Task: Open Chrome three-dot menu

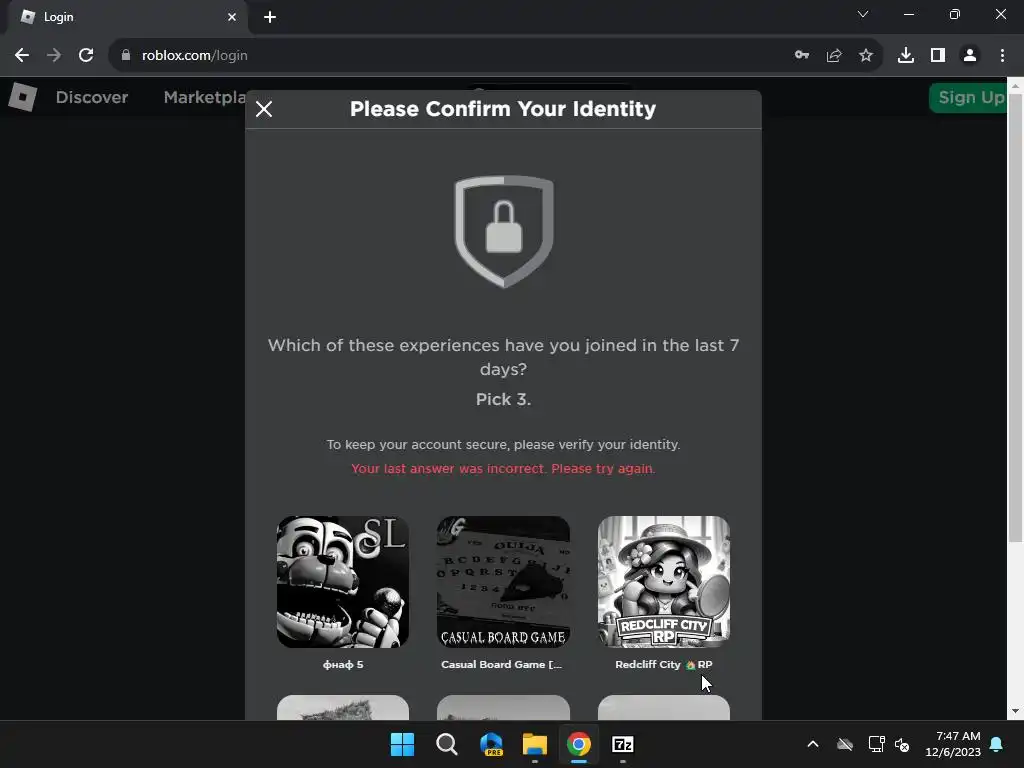Action: (1002, 56)
